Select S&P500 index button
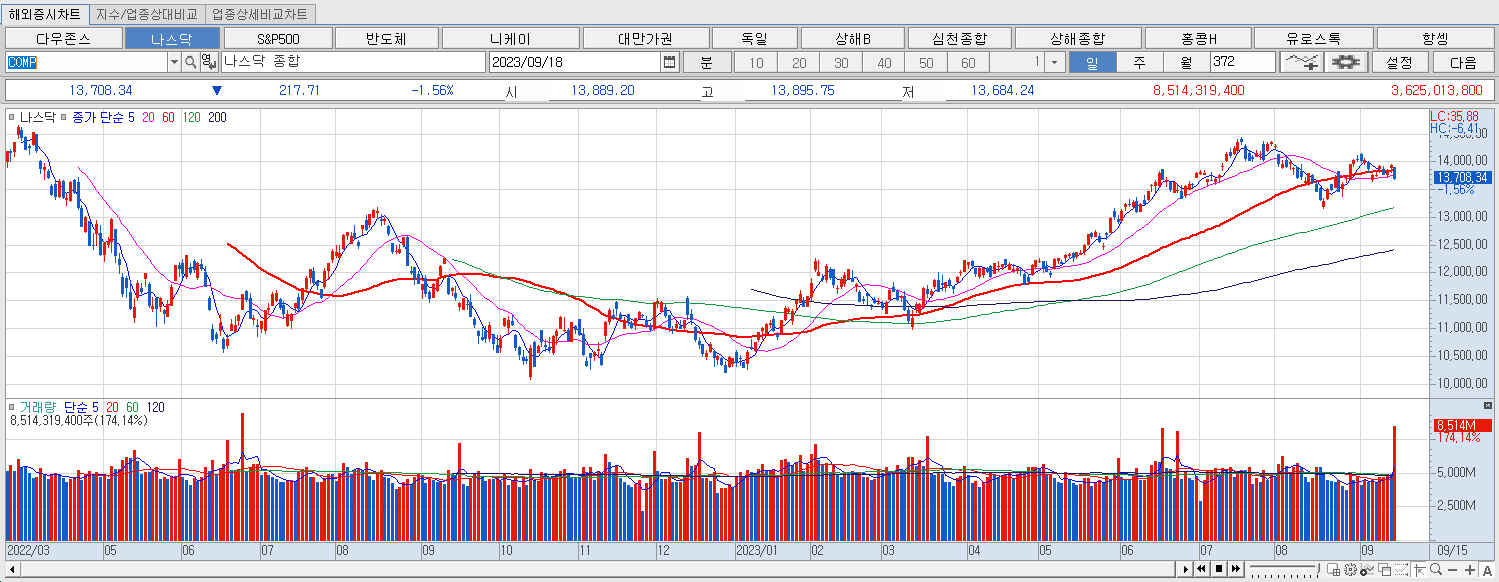 (278, 39)
